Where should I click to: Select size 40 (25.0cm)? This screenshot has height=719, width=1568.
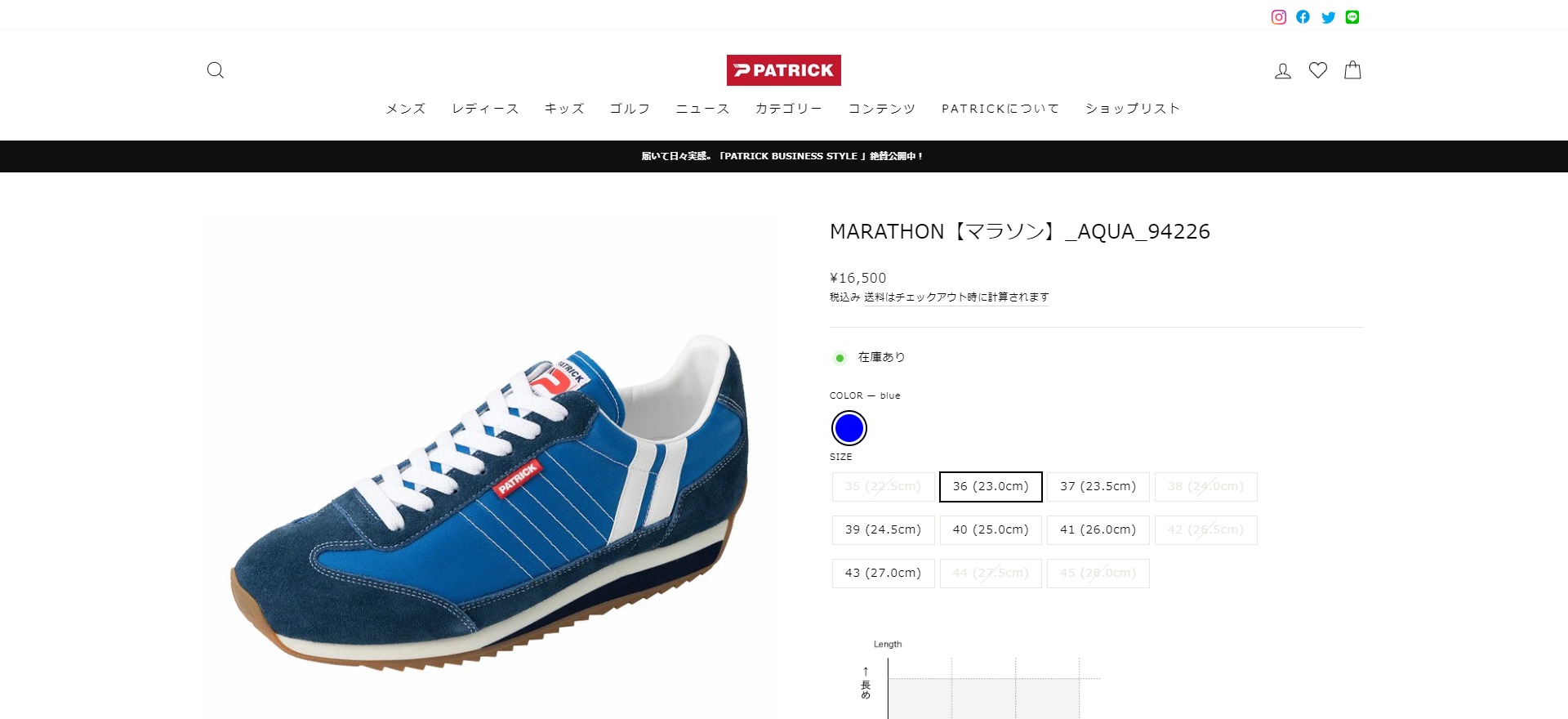(991, 529)
